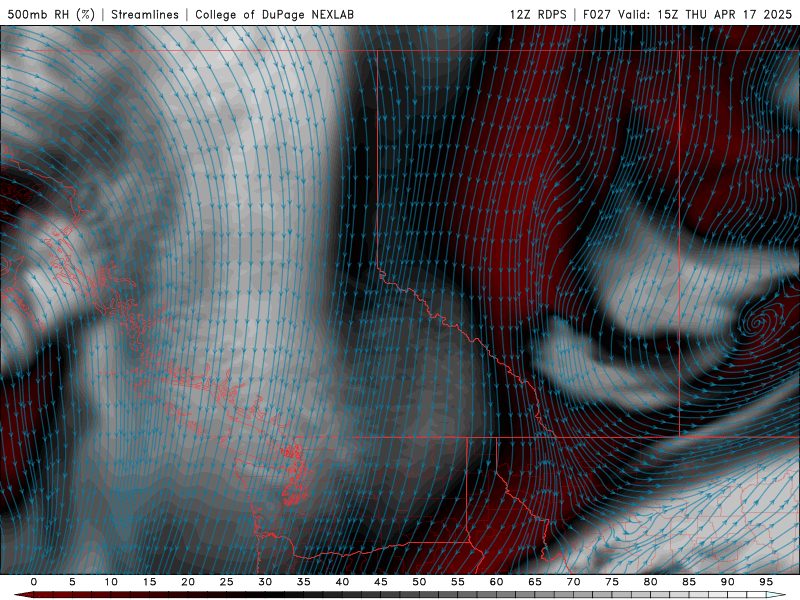
Task: Click the 60 label on the colorbar
Action: 496,582
